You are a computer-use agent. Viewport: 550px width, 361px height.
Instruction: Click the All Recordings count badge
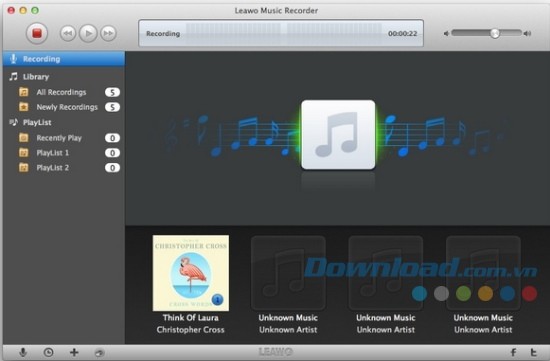[x=112, y=92]
